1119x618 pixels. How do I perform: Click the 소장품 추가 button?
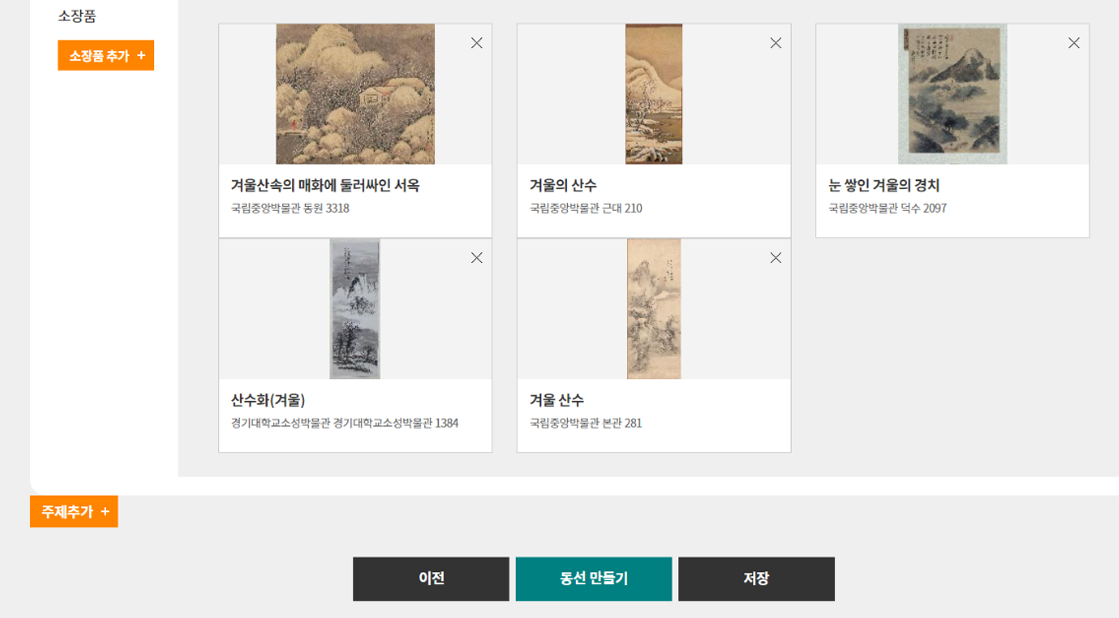(x=106, y=55)
